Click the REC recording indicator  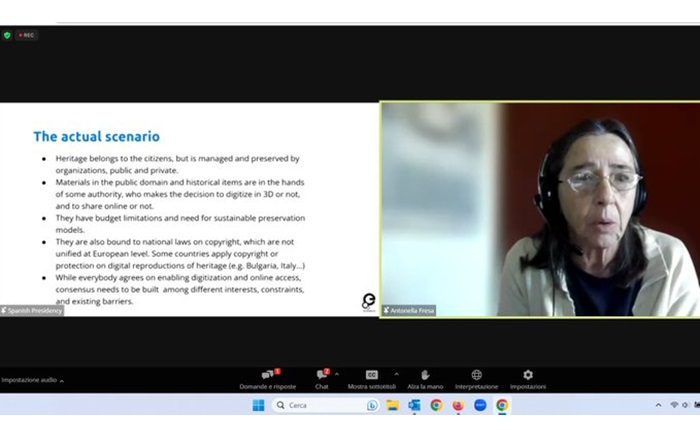point(26,35)
